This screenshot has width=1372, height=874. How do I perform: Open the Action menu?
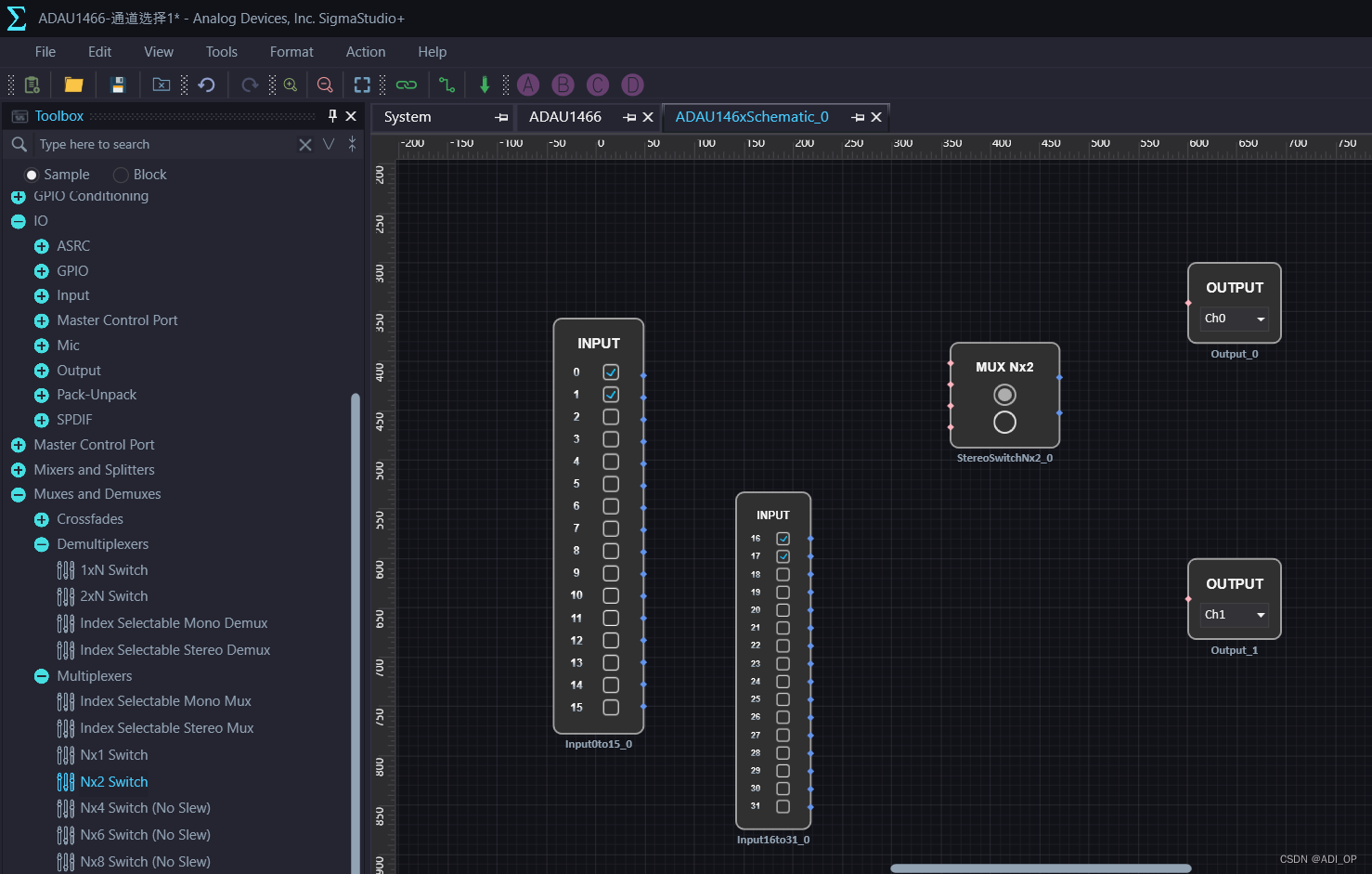pos(366,52)
